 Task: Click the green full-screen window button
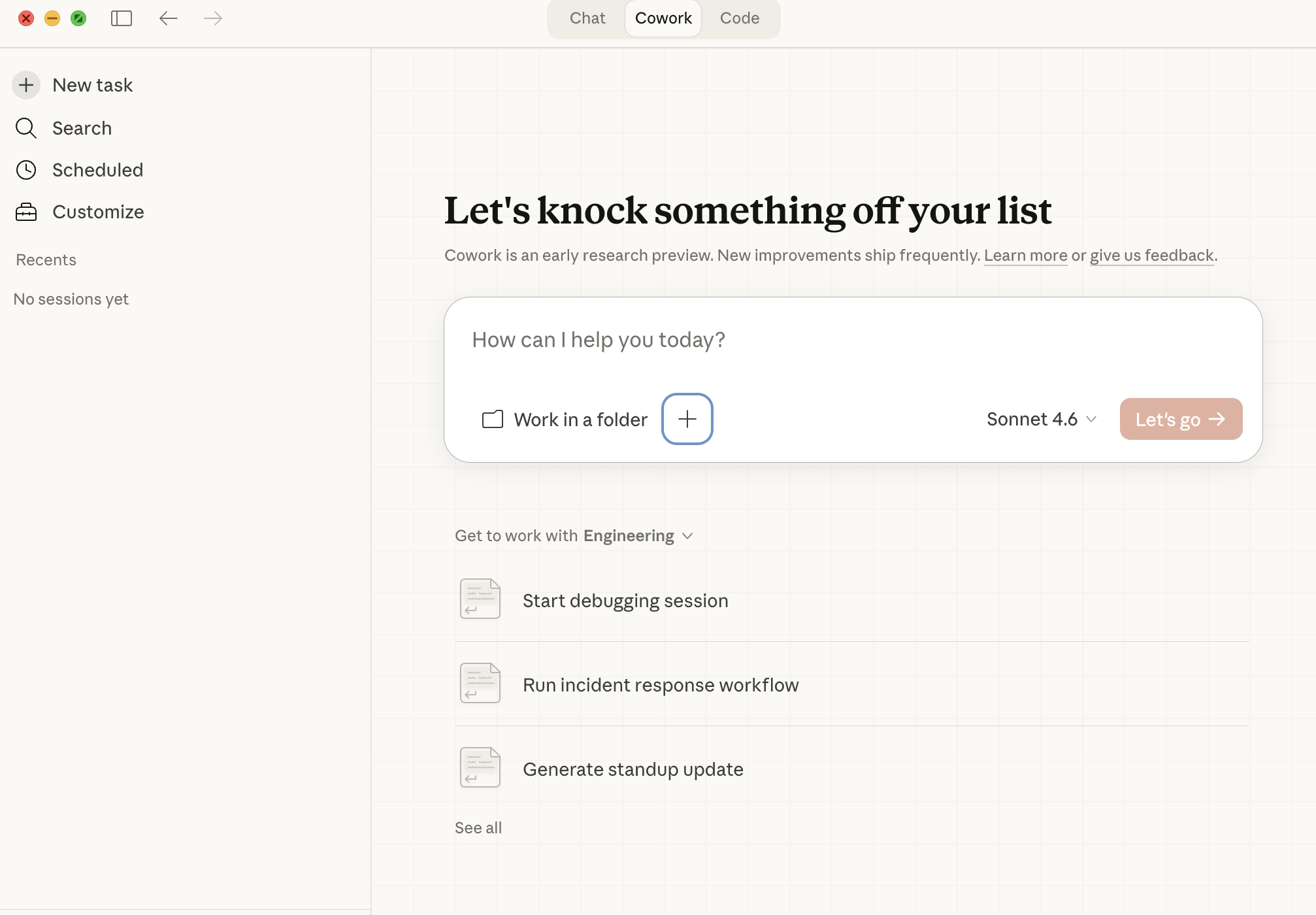[78, 18]
